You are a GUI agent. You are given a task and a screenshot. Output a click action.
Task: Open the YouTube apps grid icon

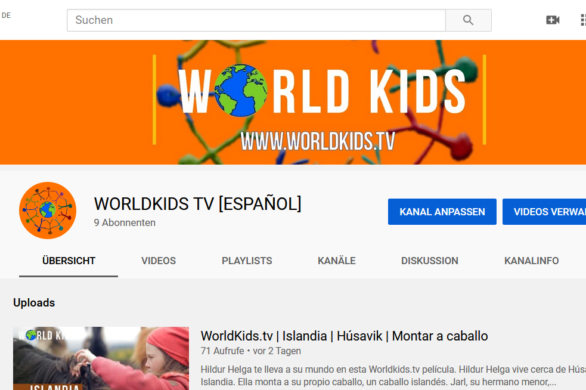tap(583, 20)
